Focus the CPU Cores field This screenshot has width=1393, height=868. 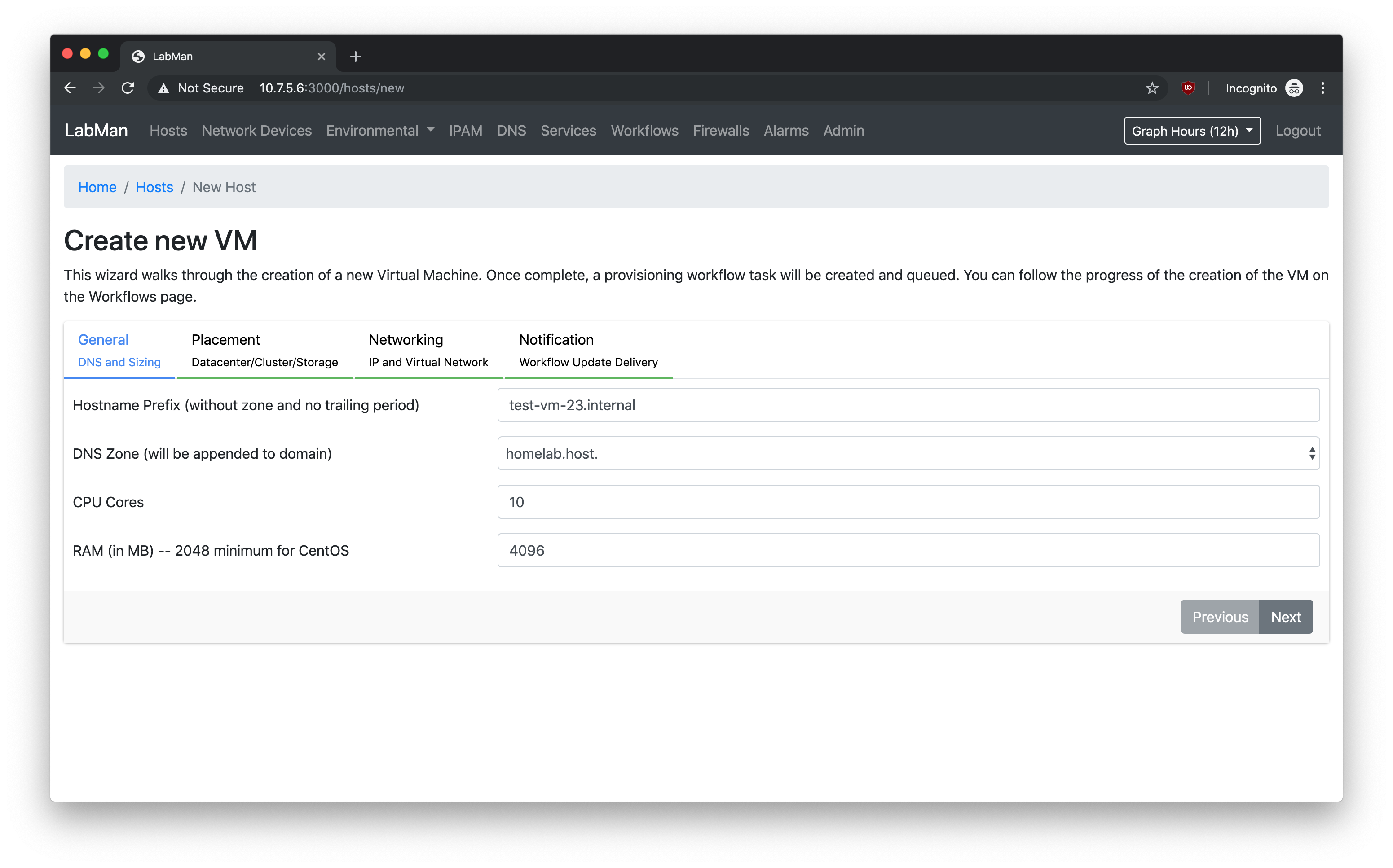tap(908, 502)
